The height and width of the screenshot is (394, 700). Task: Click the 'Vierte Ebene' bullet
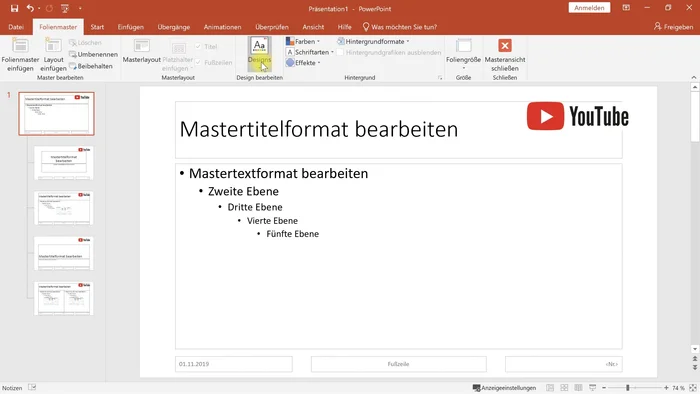click(x=272, y=221)
